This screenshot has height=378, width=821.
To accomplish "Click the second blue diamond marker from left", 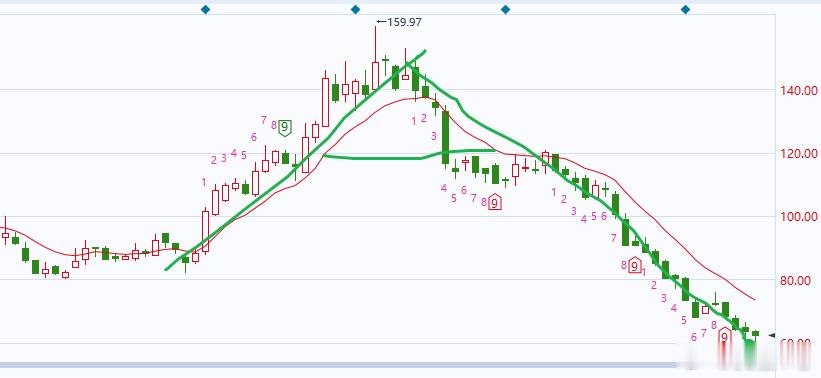I will tap(355, 9).
